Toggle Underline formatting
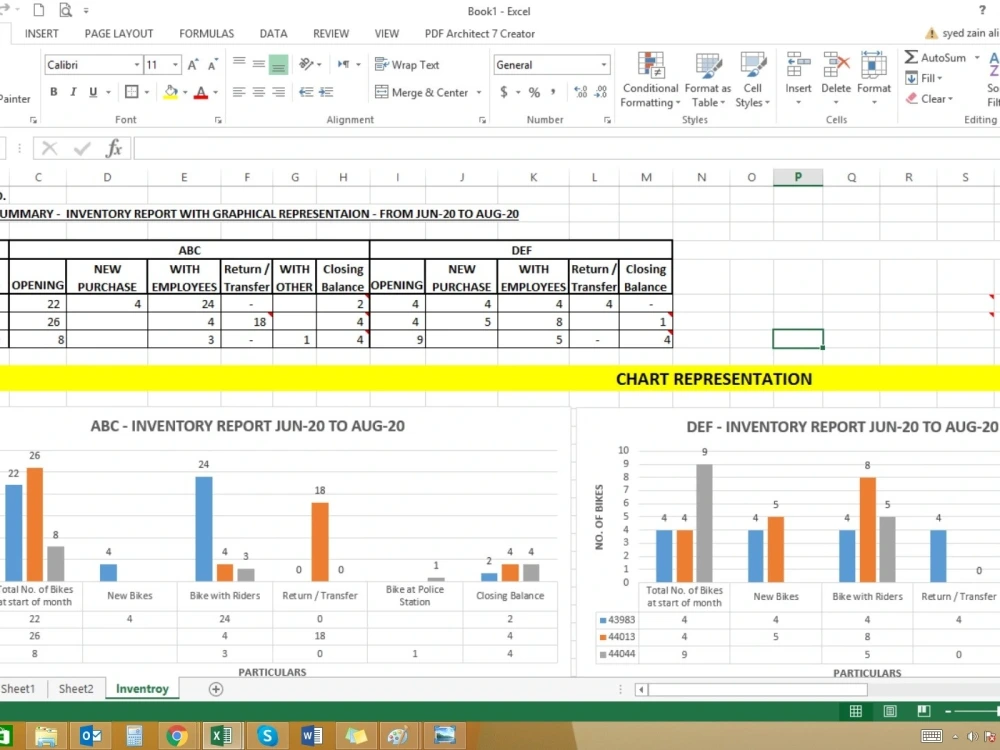Image resolution: width=1000 pixels, height=750 pixels. click(x=93, y=92)
